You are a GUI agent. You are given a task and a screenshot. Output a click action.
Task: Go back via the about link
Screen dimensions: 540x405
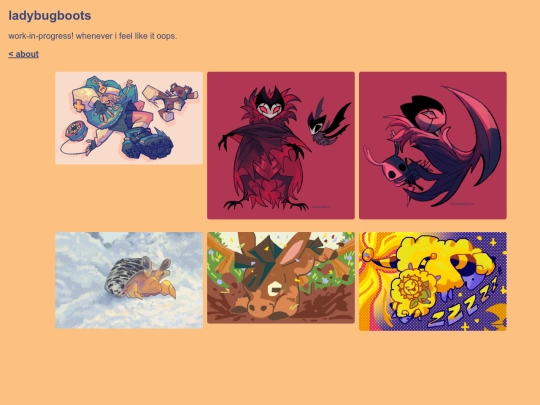[23, 54]
